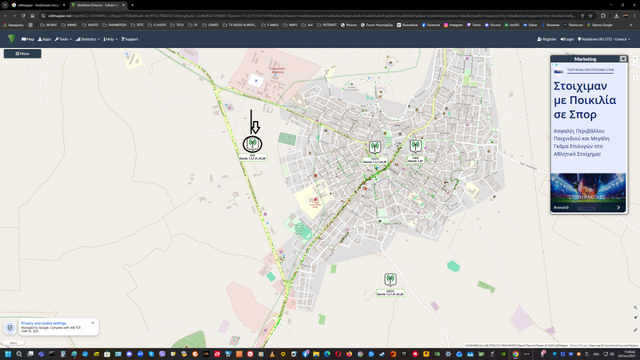The image size is (640, 360).
Task: Open a new browser tab
Action: 132,5
